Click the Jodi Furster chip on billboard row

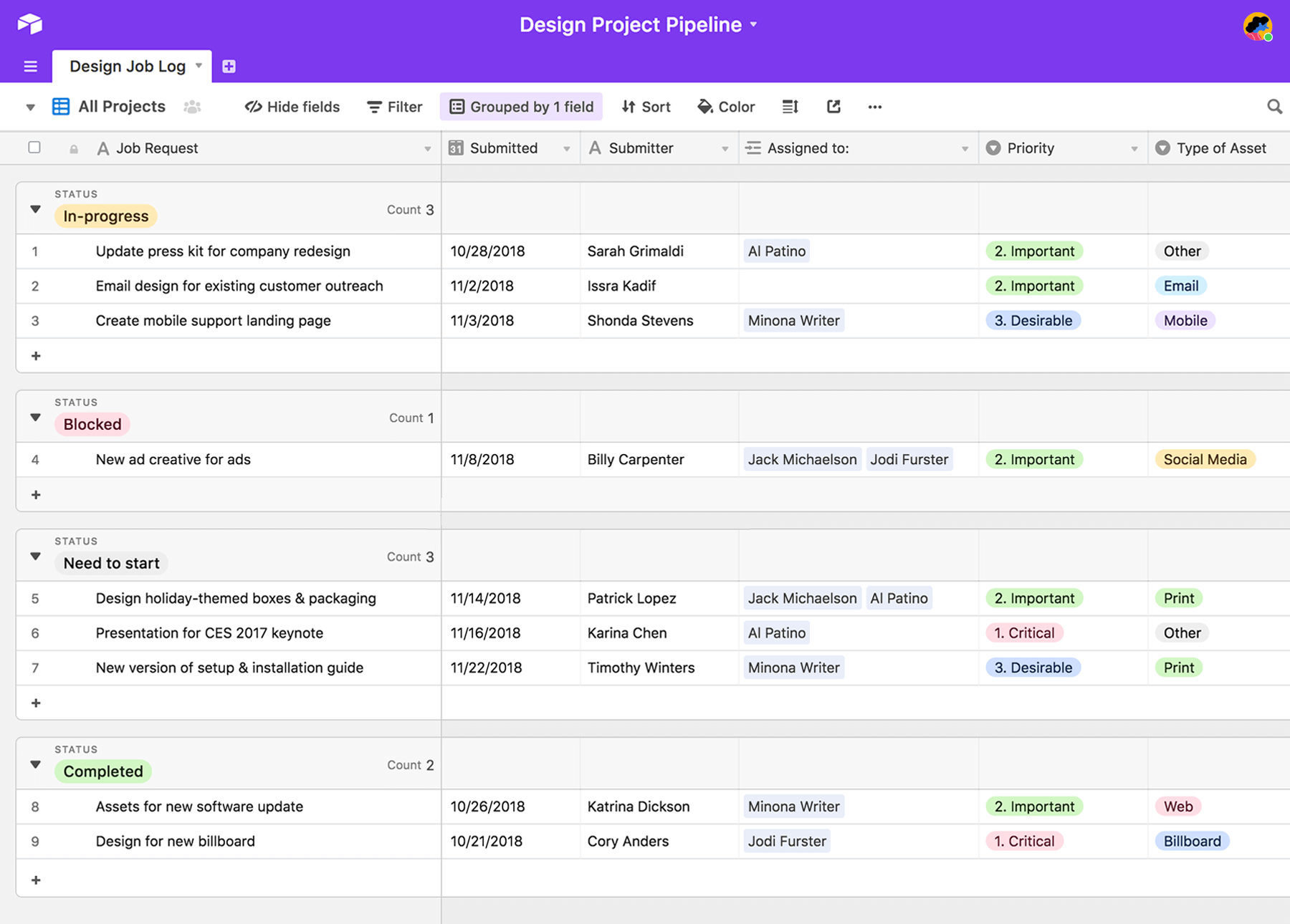tap(787, 842)
